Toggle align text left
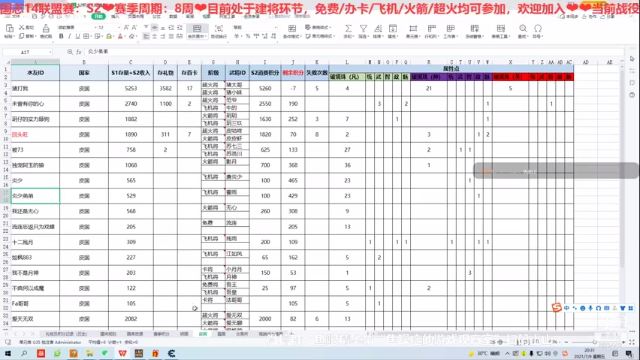Image resolution: width=640 pixels, height=360 pixels. (x=146, y=36)
